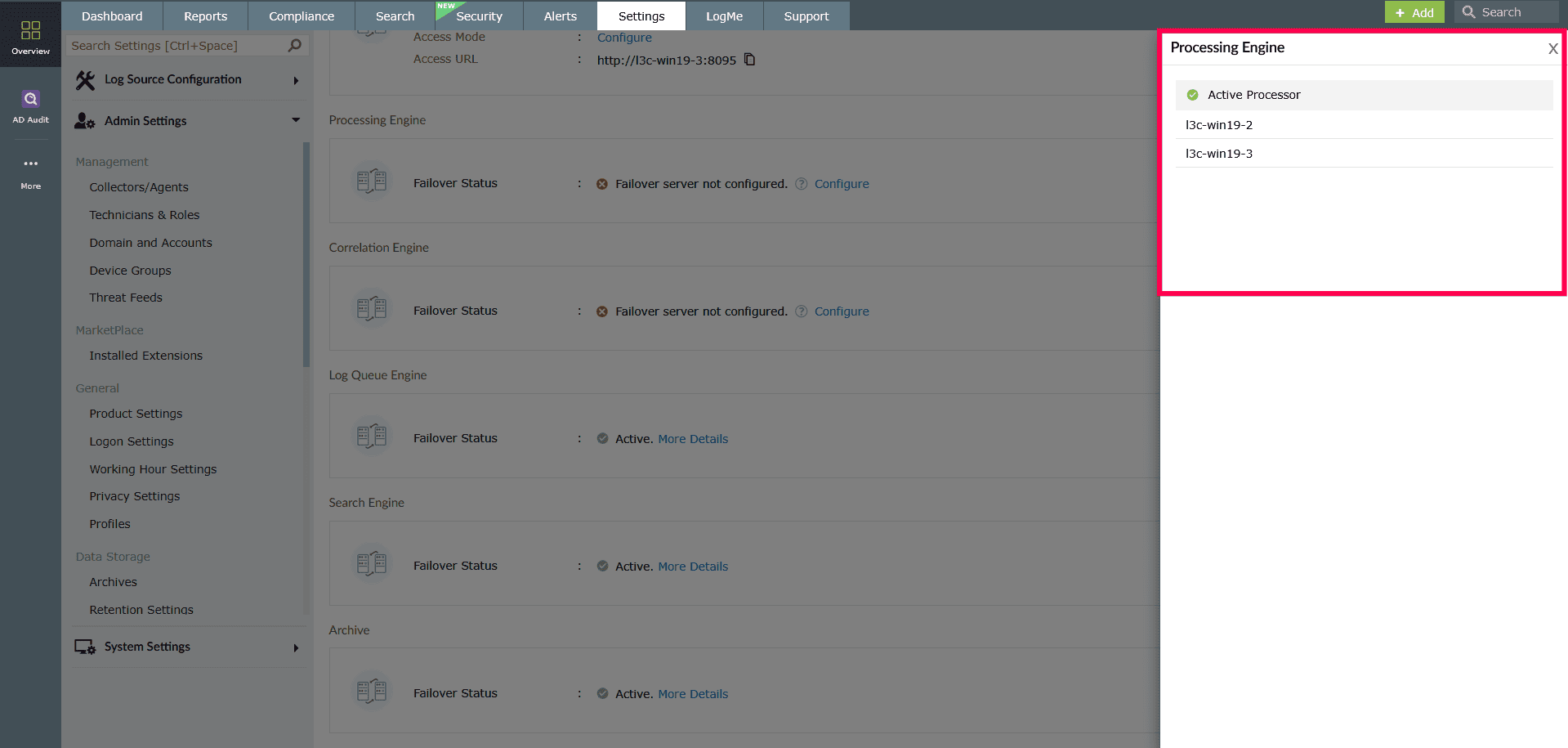View More Details for Archive failover
The image size is (1568, 748).
pos(693,694)
